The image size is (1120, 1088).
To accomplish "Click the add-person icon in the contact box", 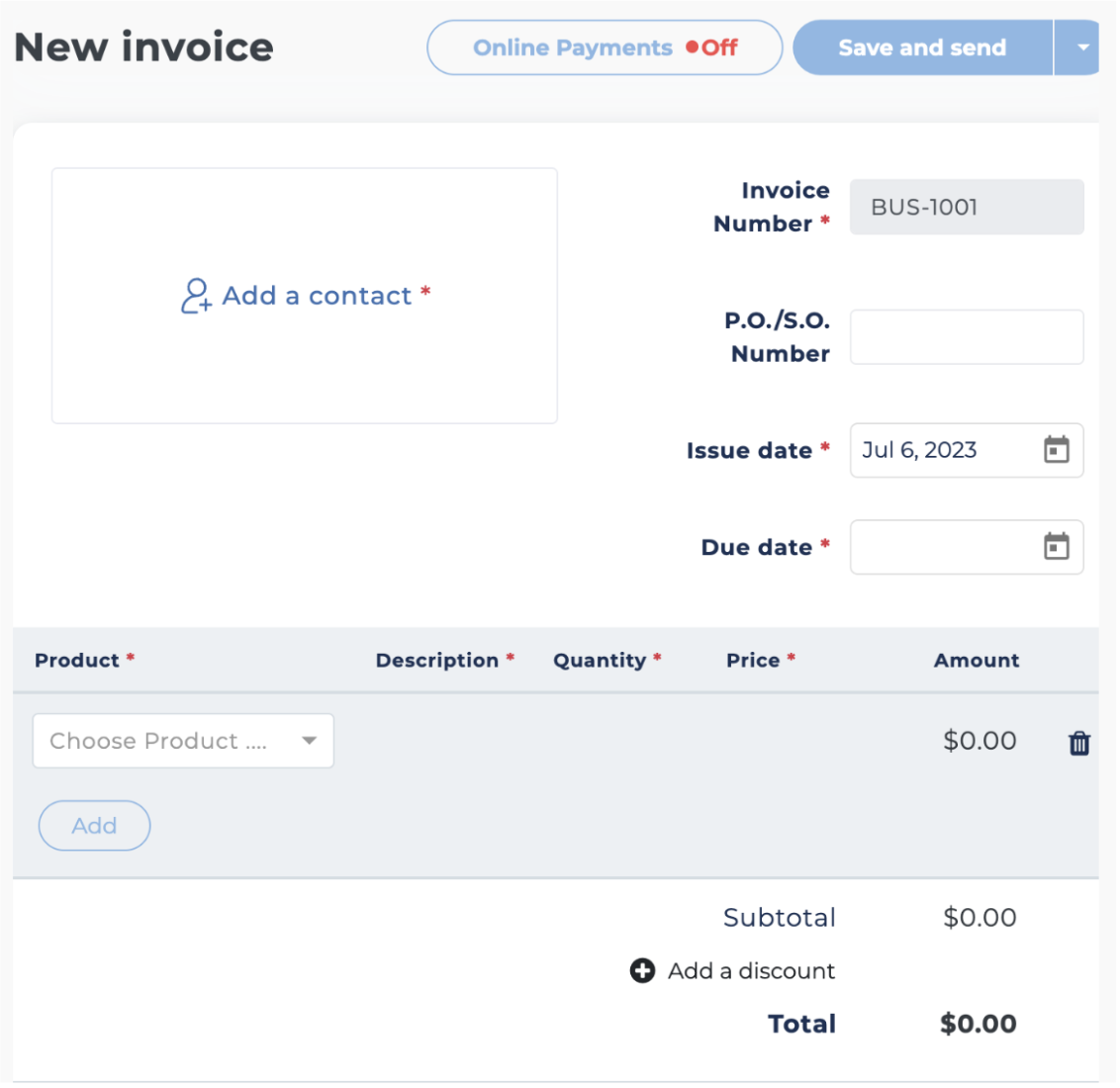I will coord(196,296).
